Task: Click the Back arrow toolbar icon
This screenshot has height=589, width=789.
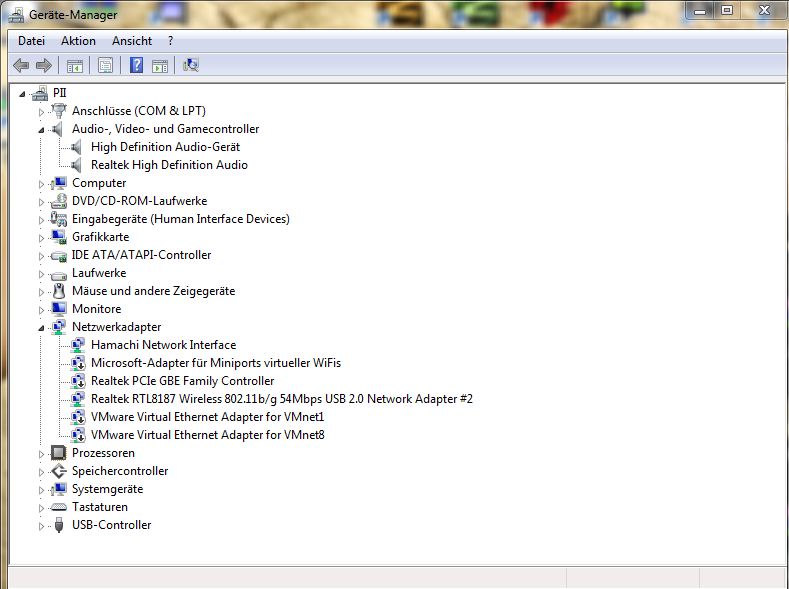Action: (21, 65)
